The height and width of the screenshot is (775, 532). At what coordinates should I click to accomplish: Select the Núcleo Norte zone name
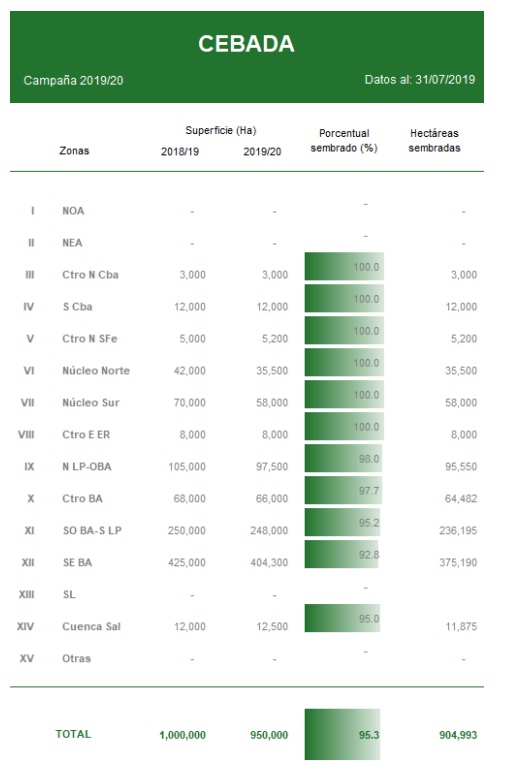pos(96,371)
